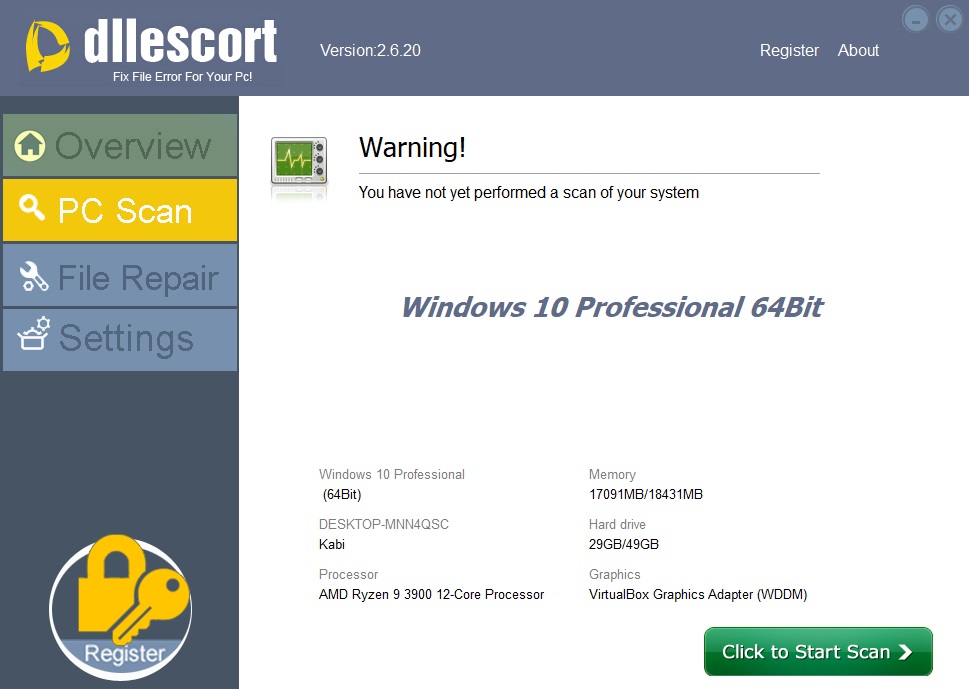Click the lock and key Register badge
Screen dimensions: 969x689
click(x=121, y=607)
